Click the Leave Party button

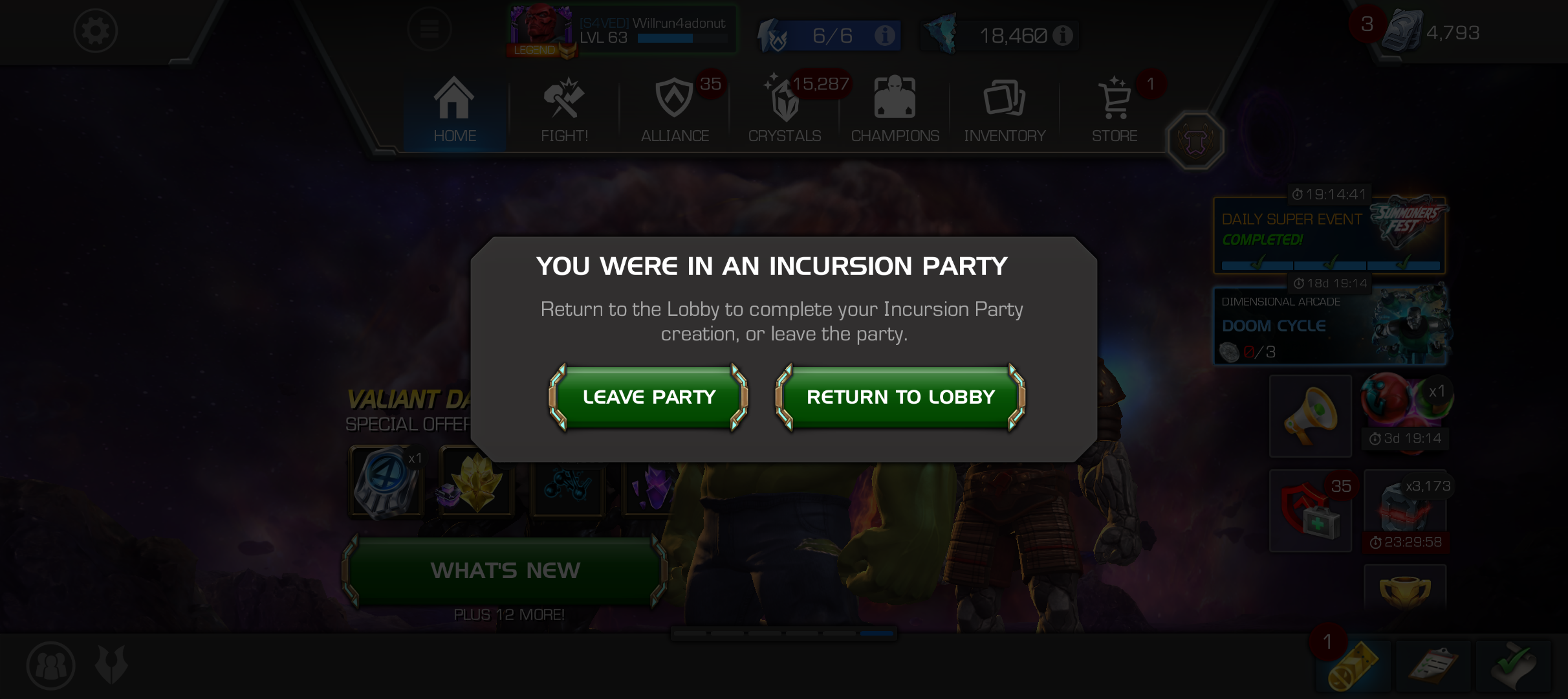(x=649, y=397)
